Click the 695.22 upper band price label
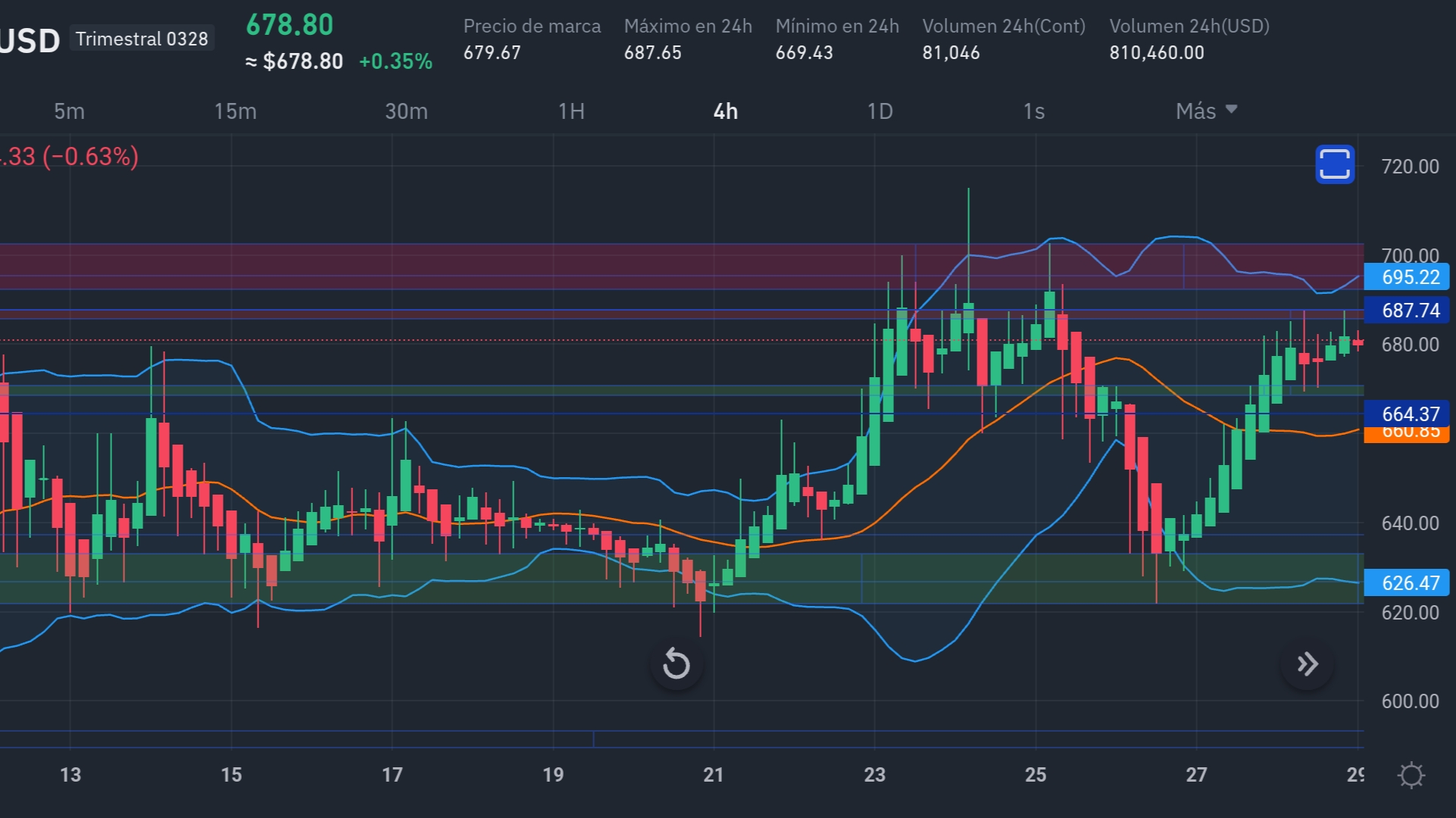The height and width of the screenshot is (818, 1456). click(x=1407, y=277)
